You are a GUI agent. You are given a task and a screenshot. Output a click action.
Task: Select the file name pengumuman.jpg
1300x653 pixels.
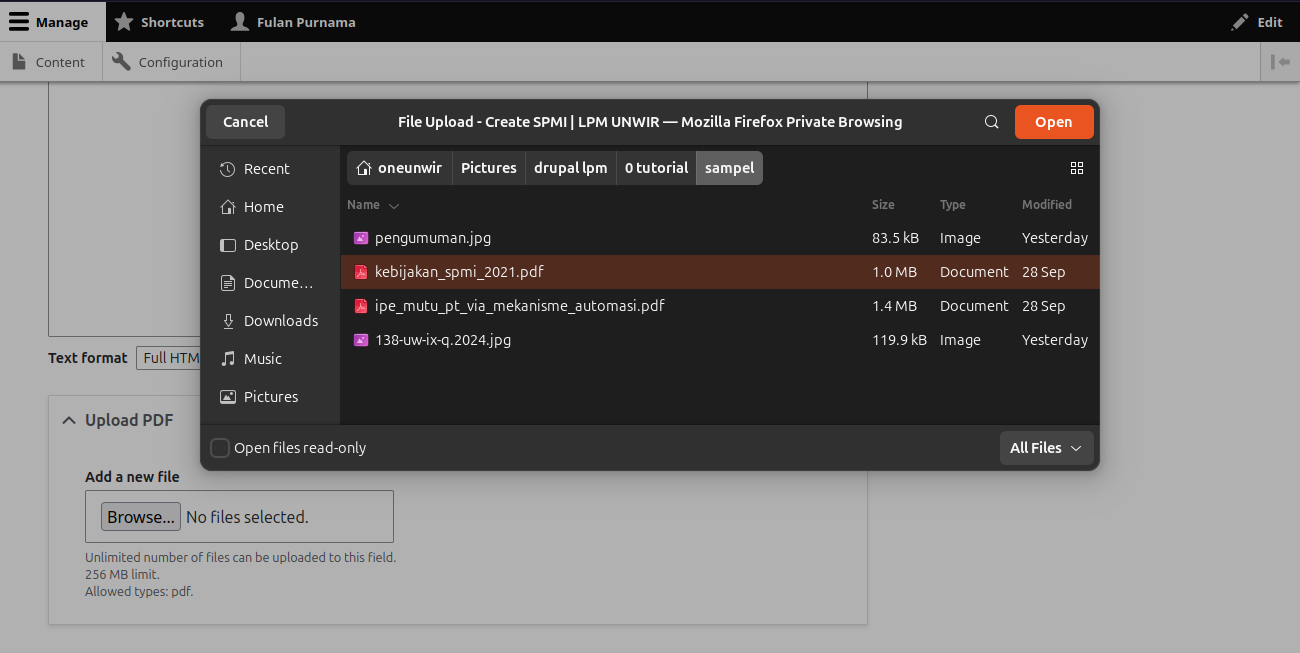point(433,238)
